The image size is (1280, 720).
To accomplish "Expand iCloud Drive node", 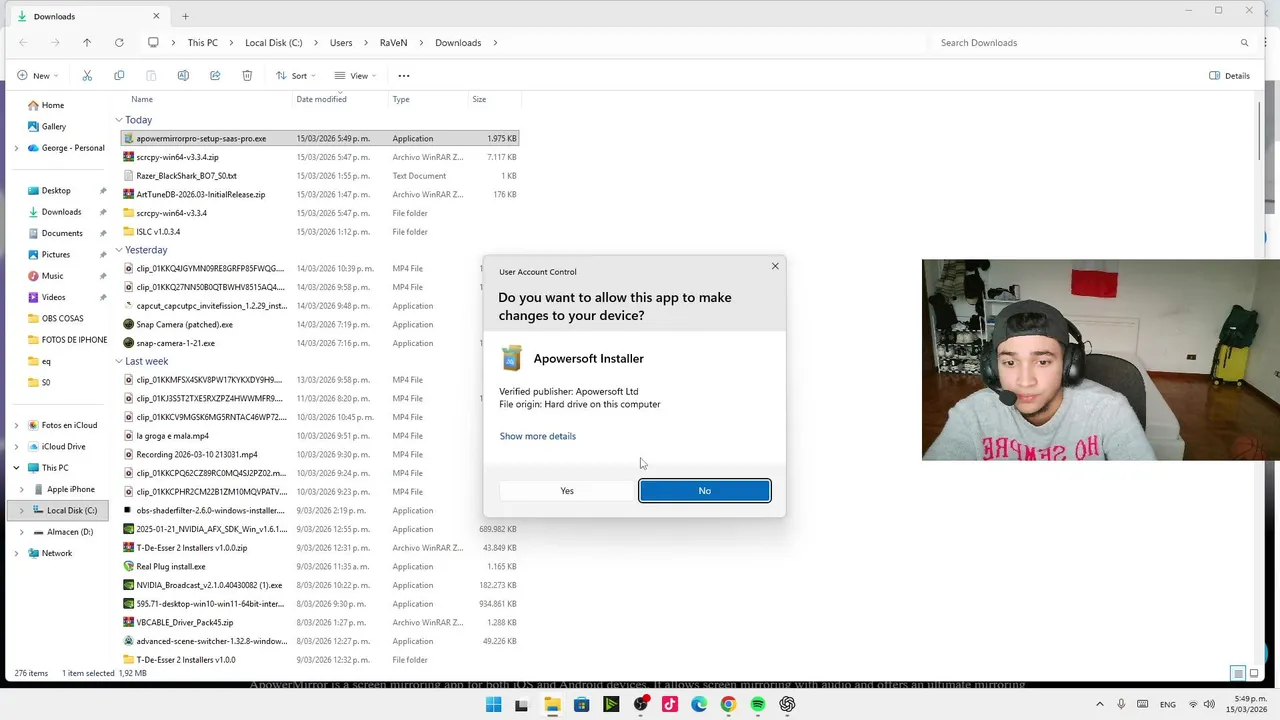I will [16, 447].
